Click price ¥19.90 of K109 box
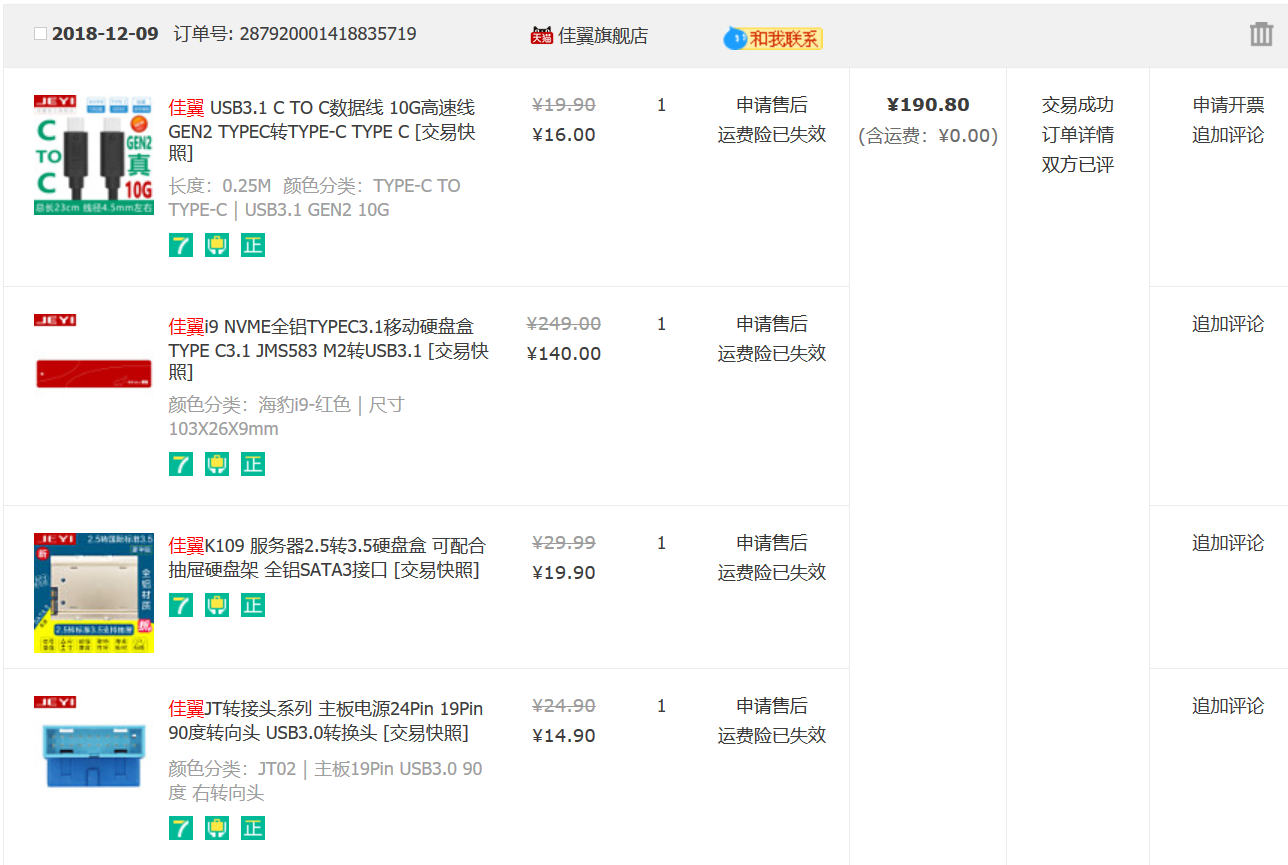The width and height of the screenshot is (1288, 865). click(564, 573)
